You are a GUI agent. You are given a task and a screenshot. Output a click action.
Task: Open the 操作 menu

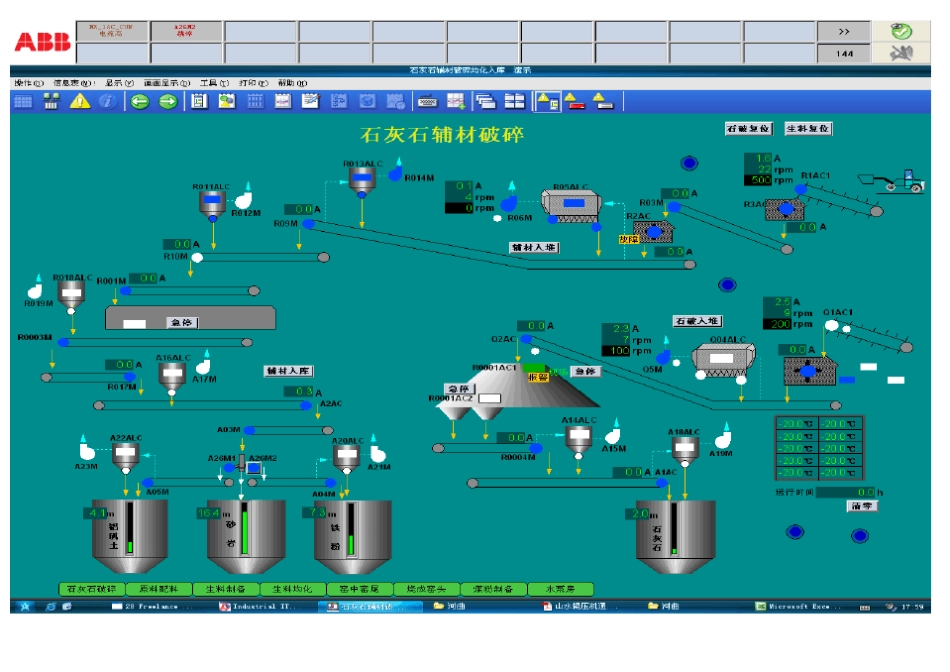point(29,83)
